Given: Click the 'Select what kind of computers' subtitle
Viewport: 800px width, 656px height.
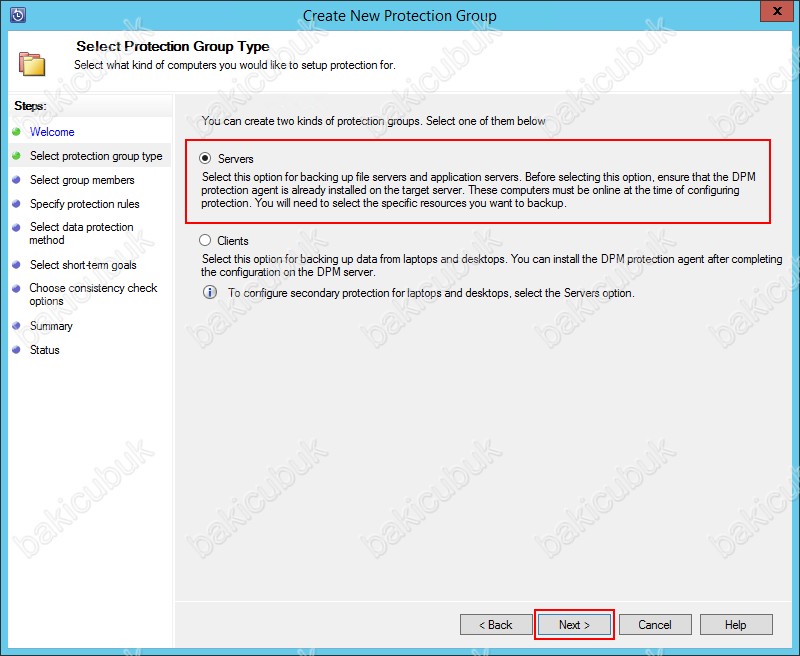Looking at the screenshot, I should 235,65.
